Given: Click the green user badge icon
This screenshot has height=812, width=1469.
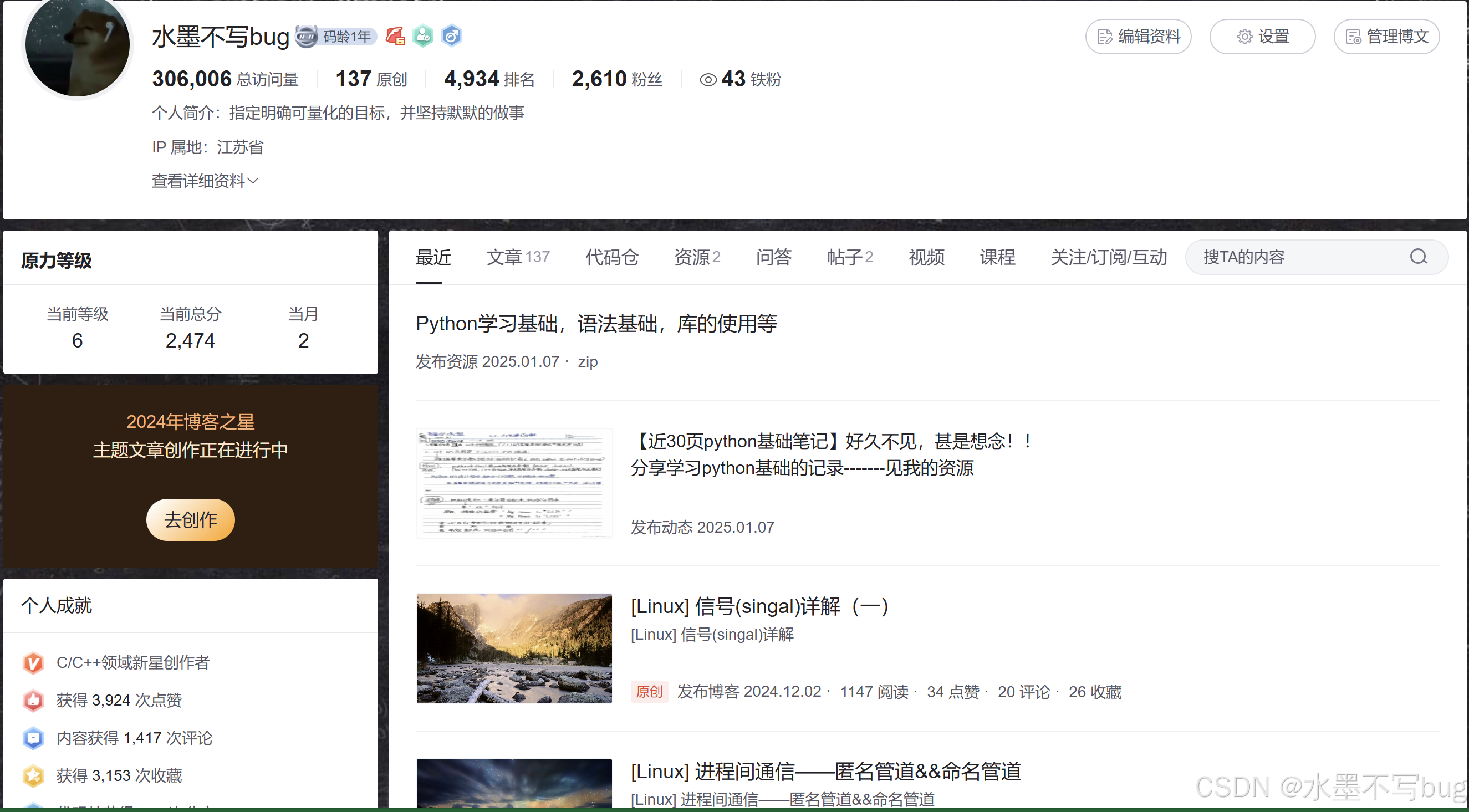Looking at the screenshot, I should [423, 37].
